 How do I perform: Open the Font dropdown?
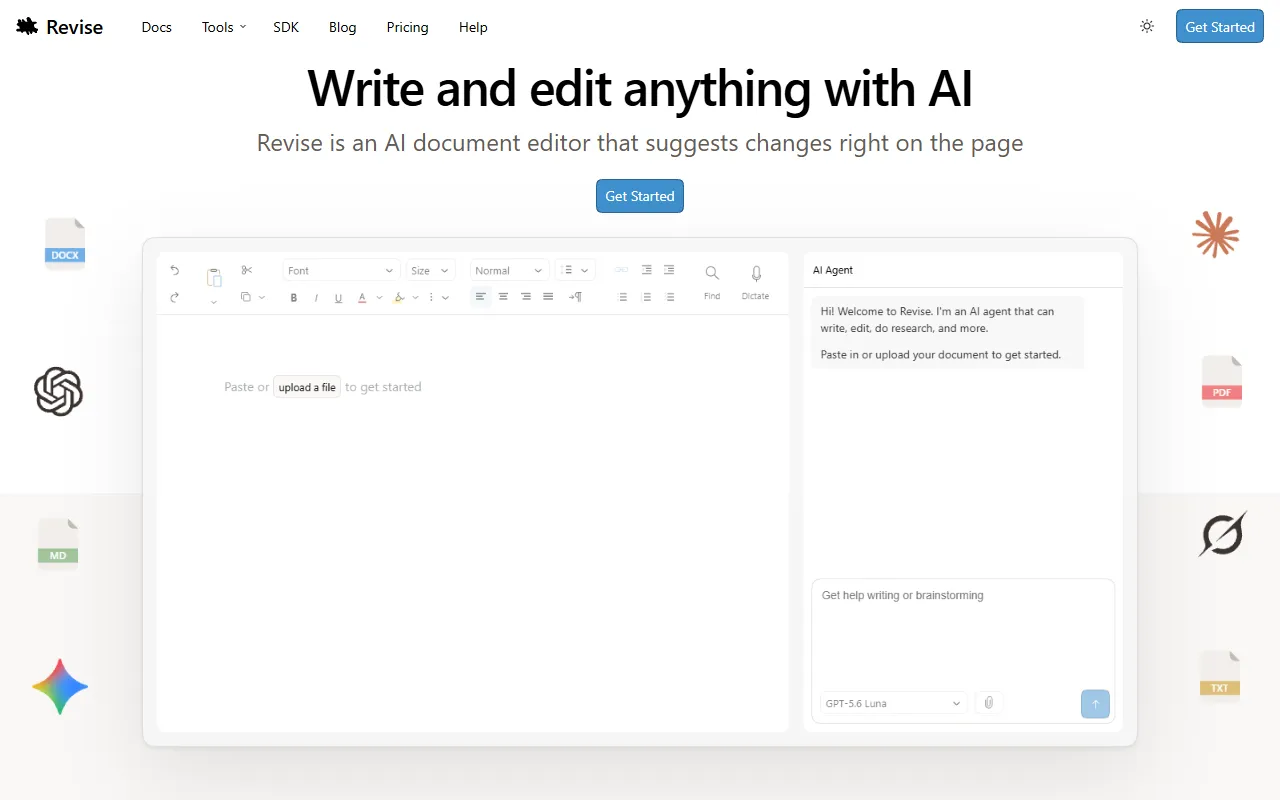(341, 270)
